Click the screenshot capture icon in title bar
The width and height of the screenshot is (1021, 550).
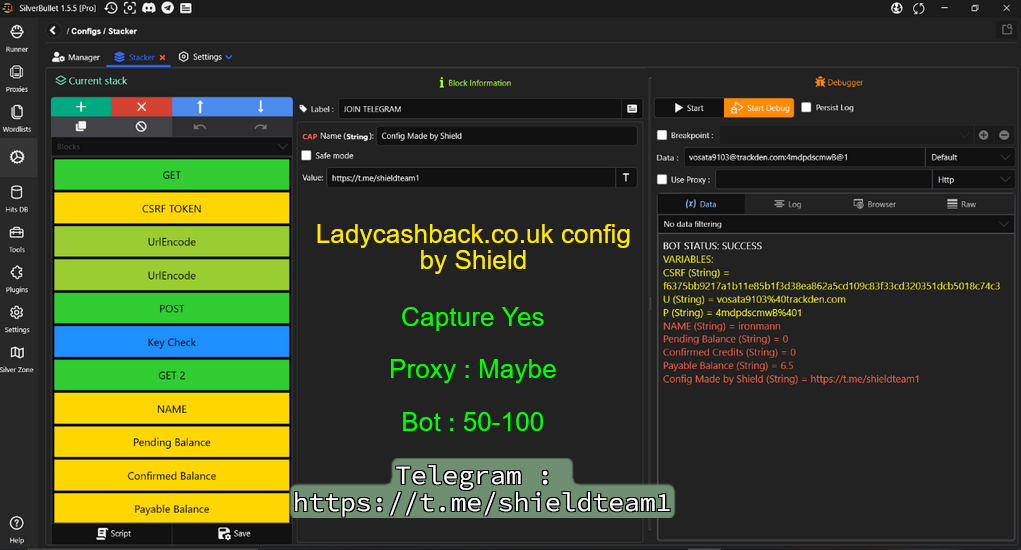130,8
